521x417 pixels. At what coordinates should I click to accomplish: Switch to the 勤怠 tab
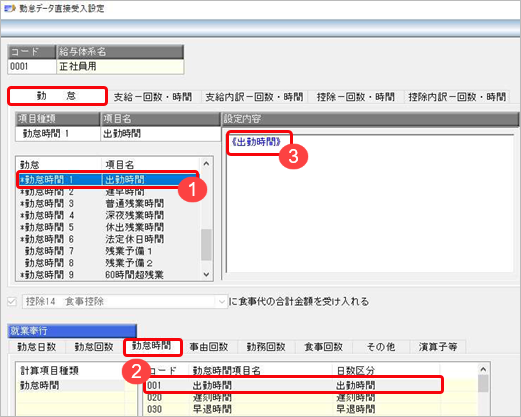[57, 96]
